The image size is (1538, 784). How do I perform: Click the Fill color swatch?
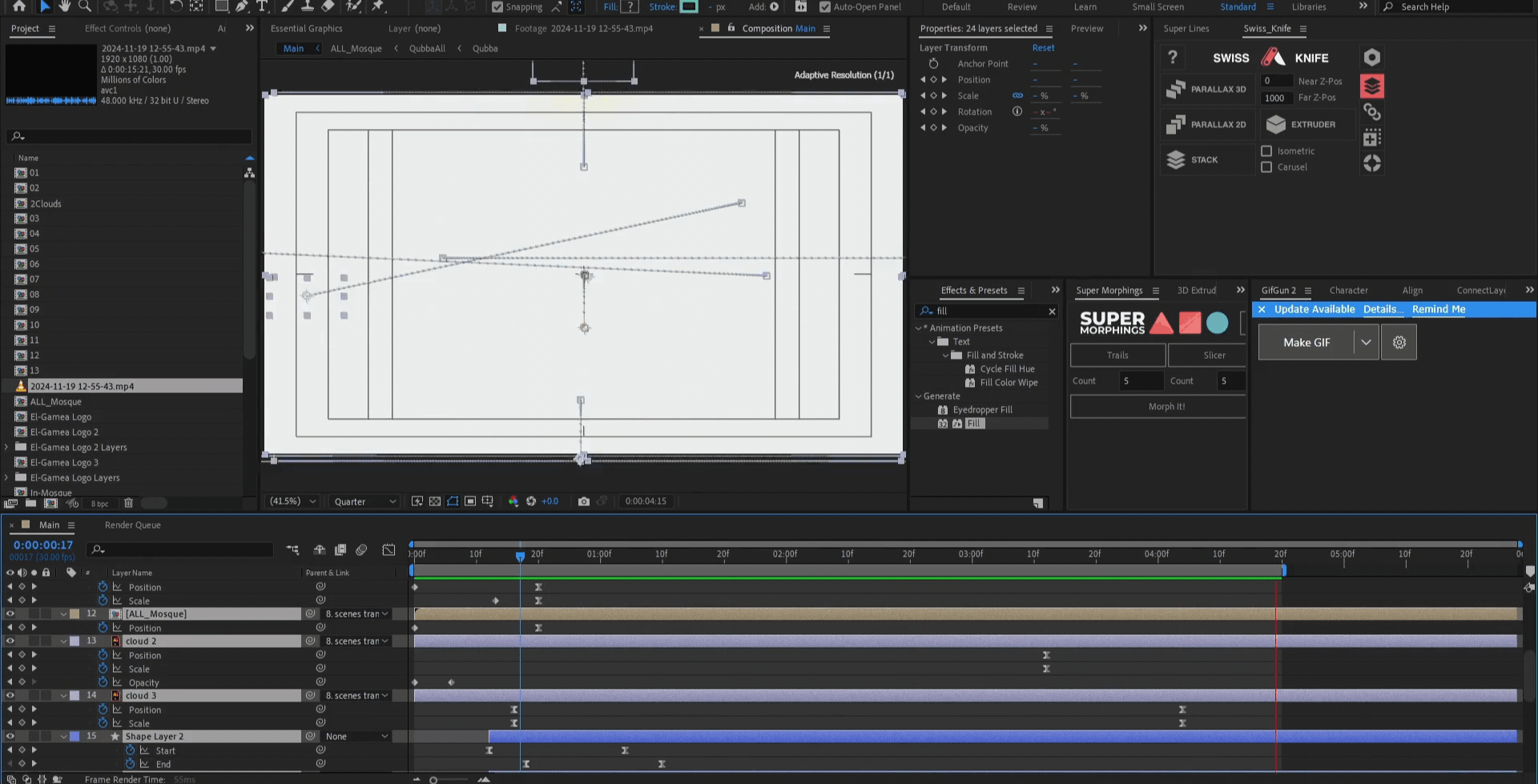coord(630,6)
